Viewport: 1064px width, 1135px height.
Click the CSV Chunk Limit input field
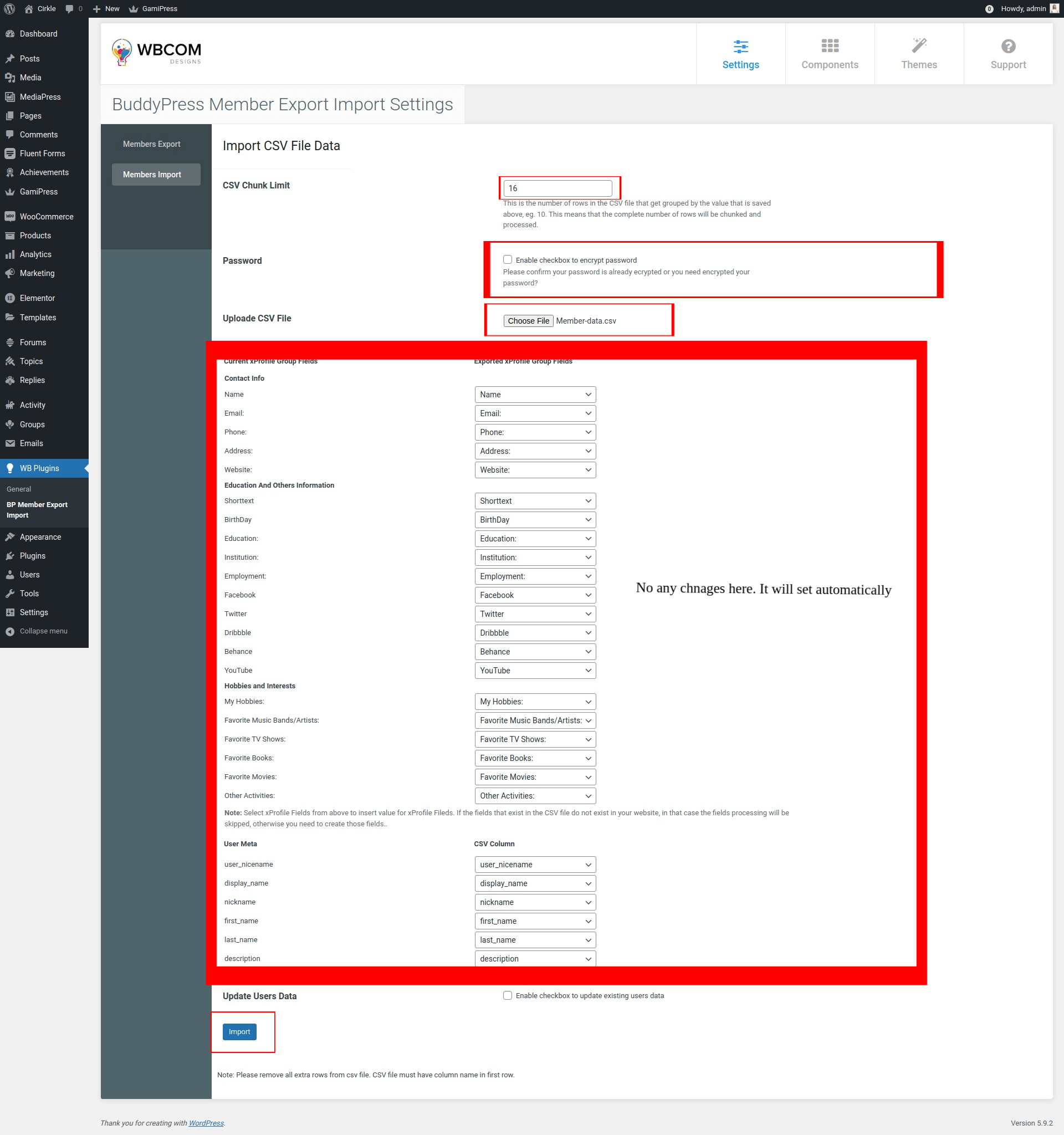557,188
